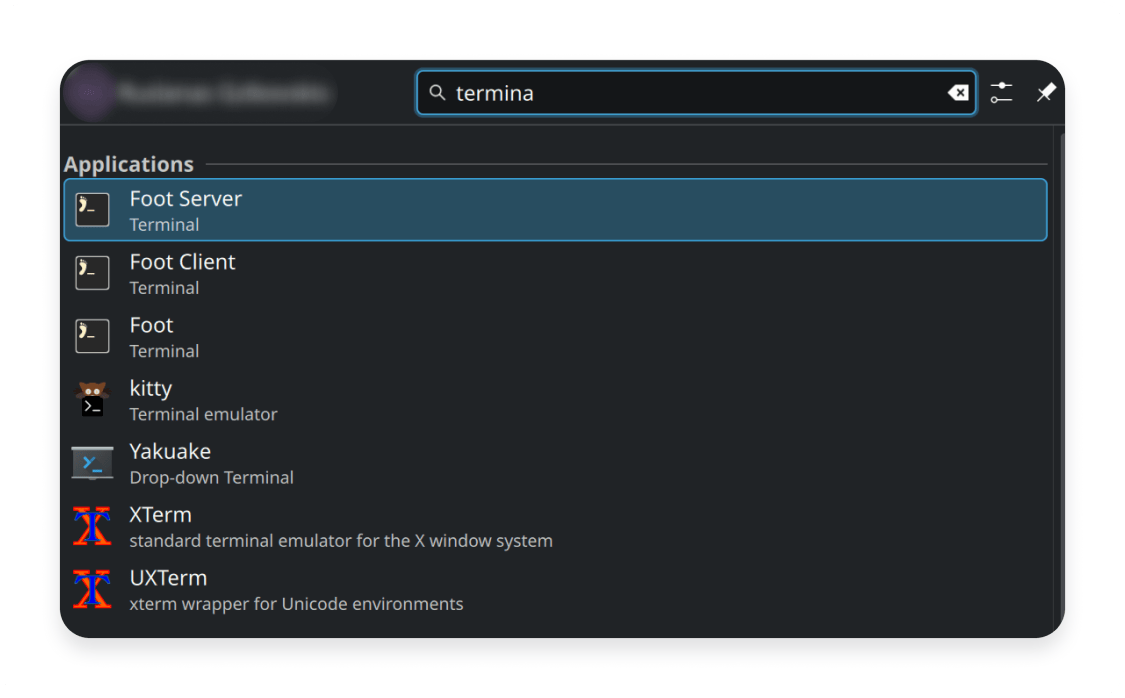Click 'Terminal emulator' description under kitty
Screen dimensions: 1125x698
204,415
